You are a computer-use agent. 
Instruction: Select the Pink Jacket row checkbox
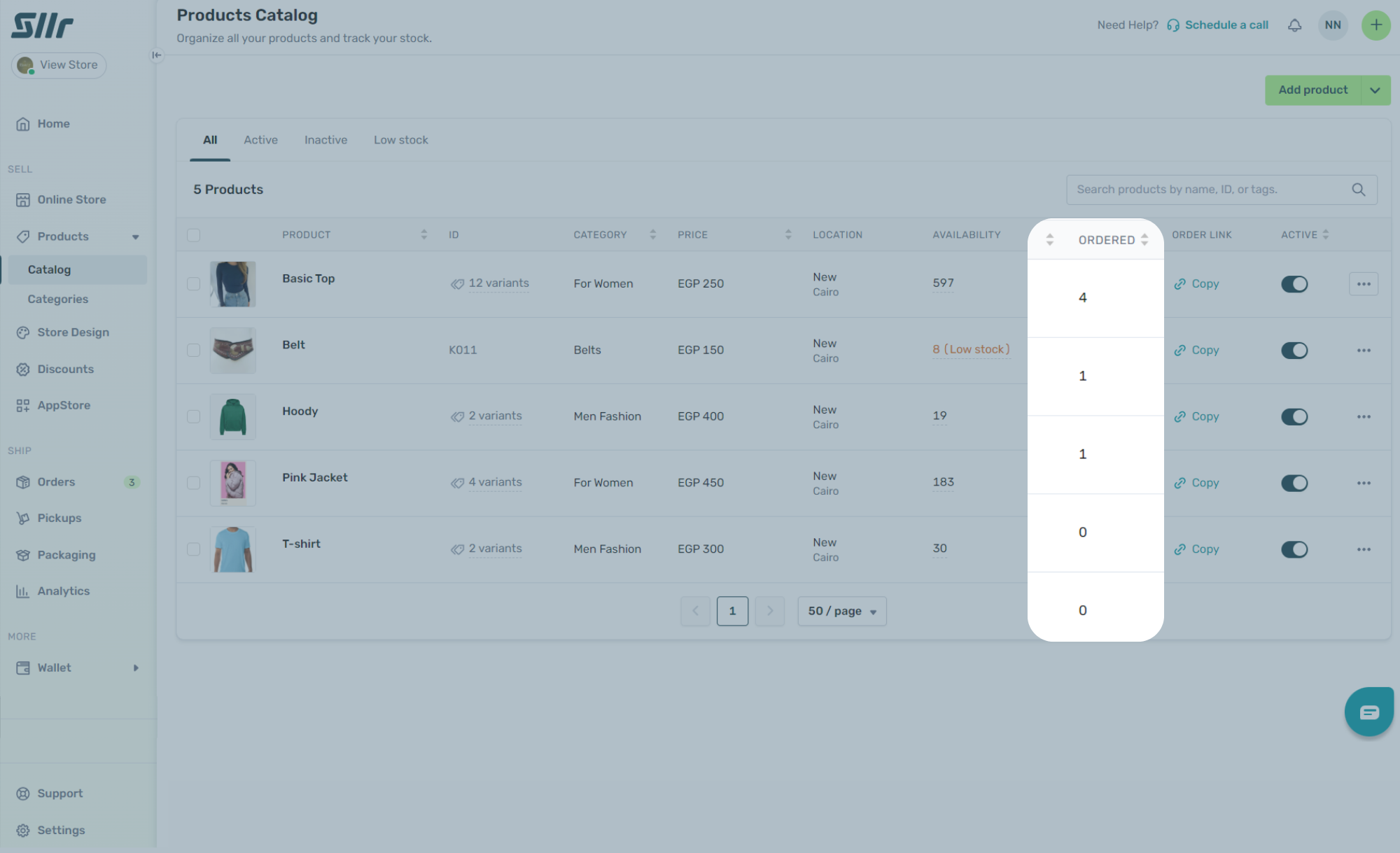pyautogui.click(x=194, y=483)
